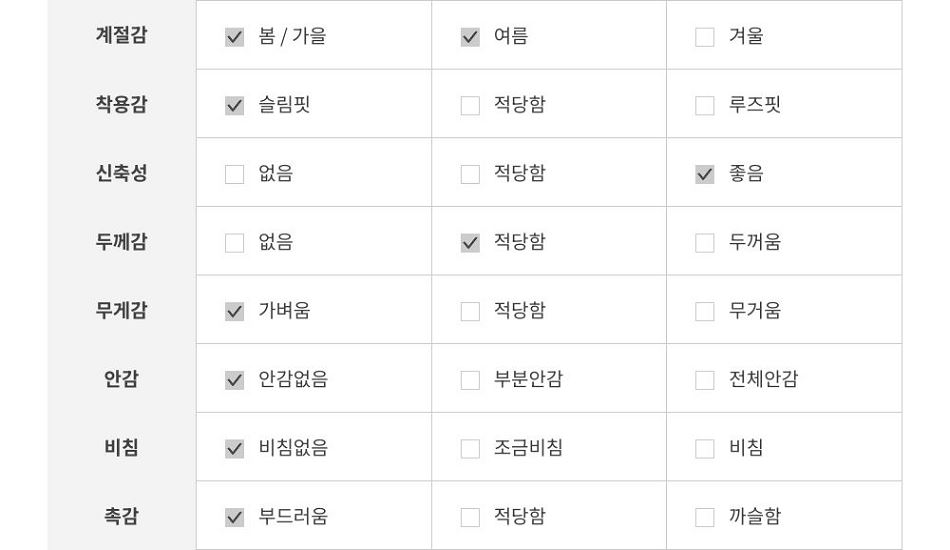Uncheck the 부드러움 checkbox
The height and width of the screenshot is (550, 950).
pos(234,517)
